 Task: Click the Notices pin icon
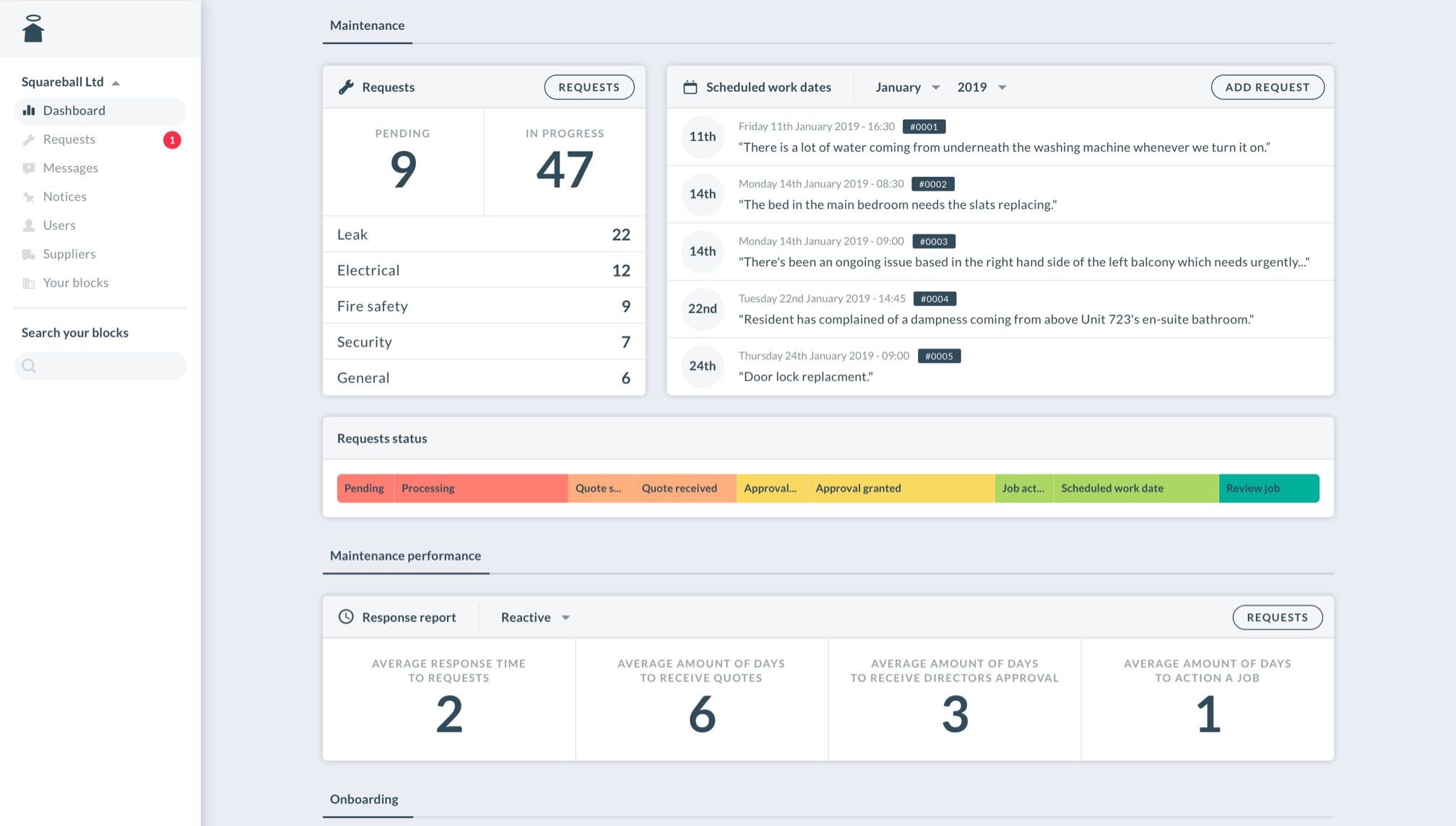[29, 197]
